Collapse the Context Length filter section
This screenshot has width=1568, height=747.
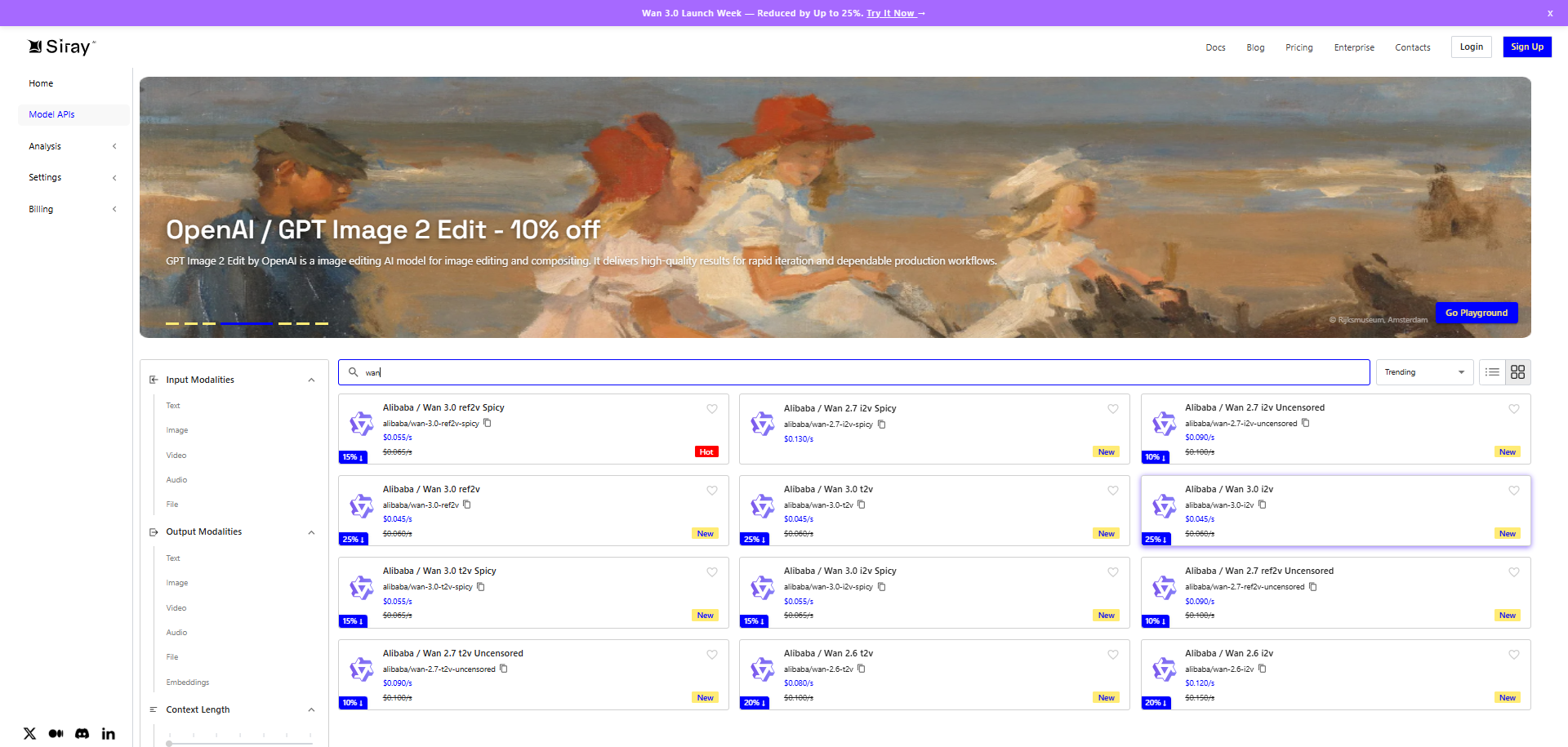pyautogui.click(x=311, y=709)
